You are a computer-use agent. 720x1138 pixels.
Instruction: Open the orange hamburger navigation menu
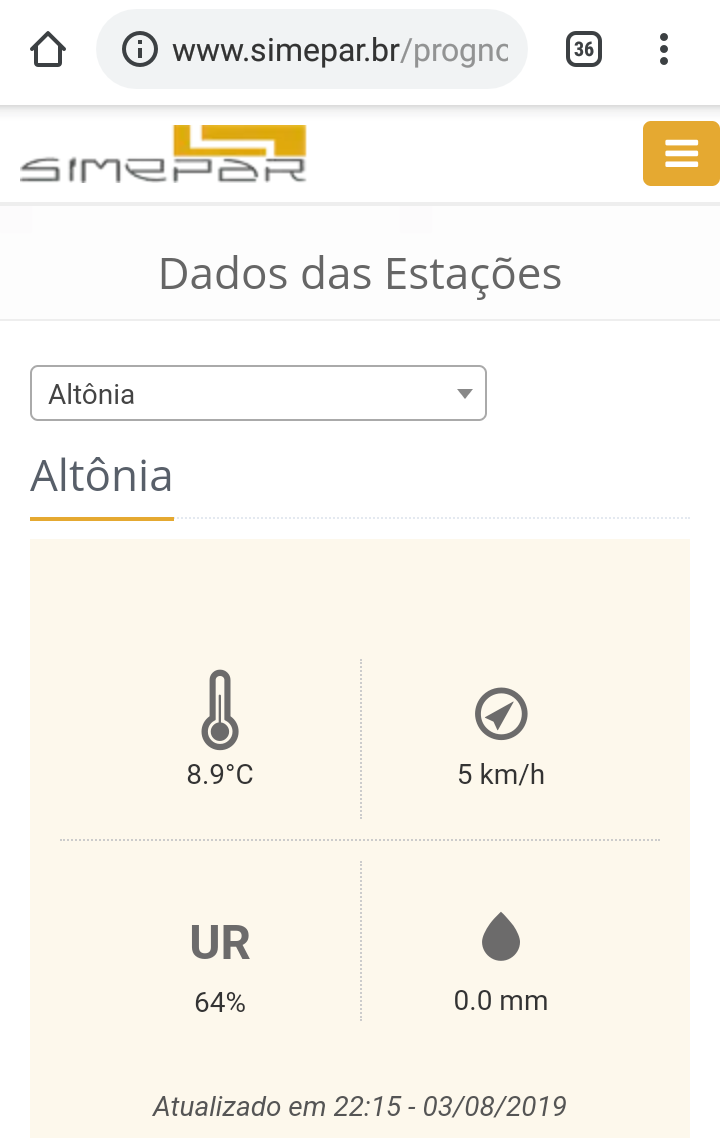point(681,153)
